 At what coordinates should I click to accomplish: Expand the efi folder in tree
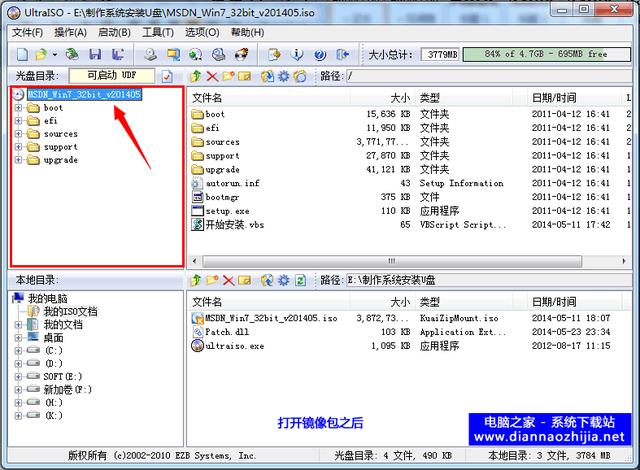[x=18, y=121]
